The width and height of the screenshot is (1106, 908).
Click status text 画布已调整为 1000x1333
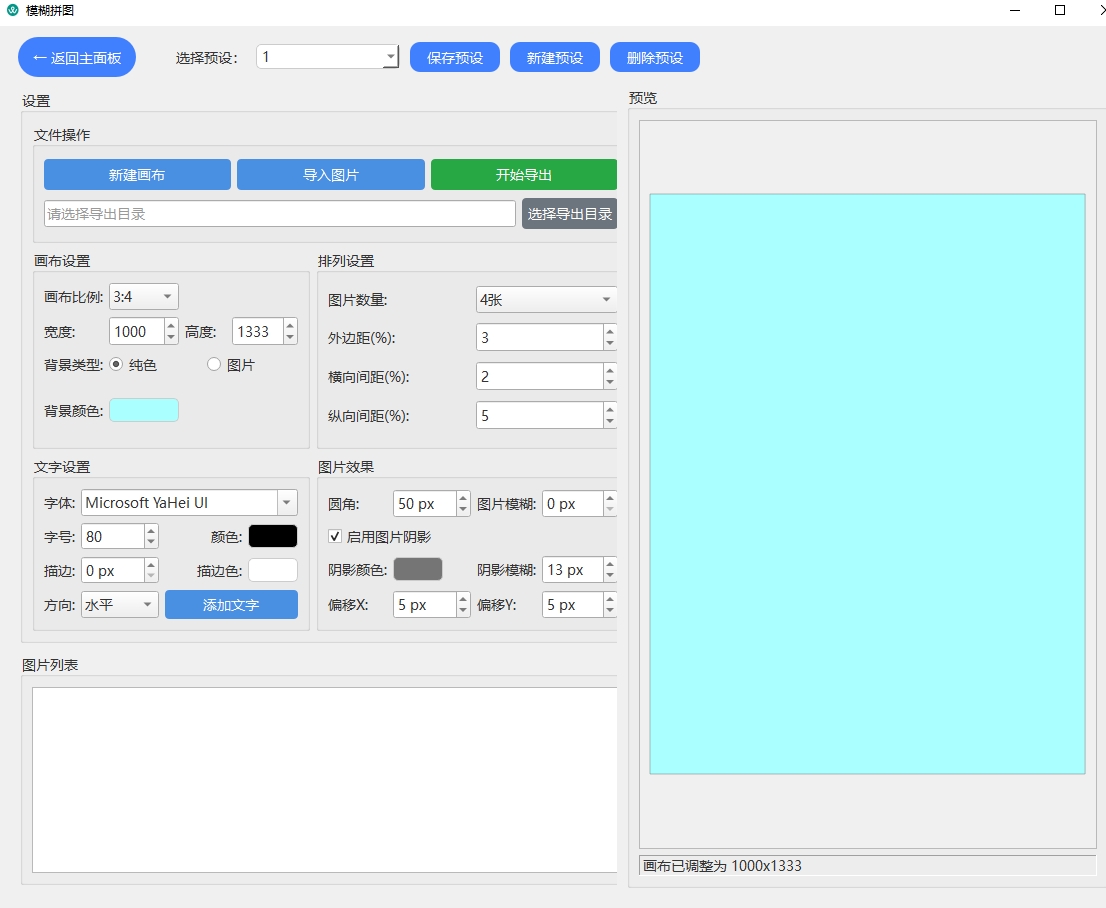tap(722, 866)
